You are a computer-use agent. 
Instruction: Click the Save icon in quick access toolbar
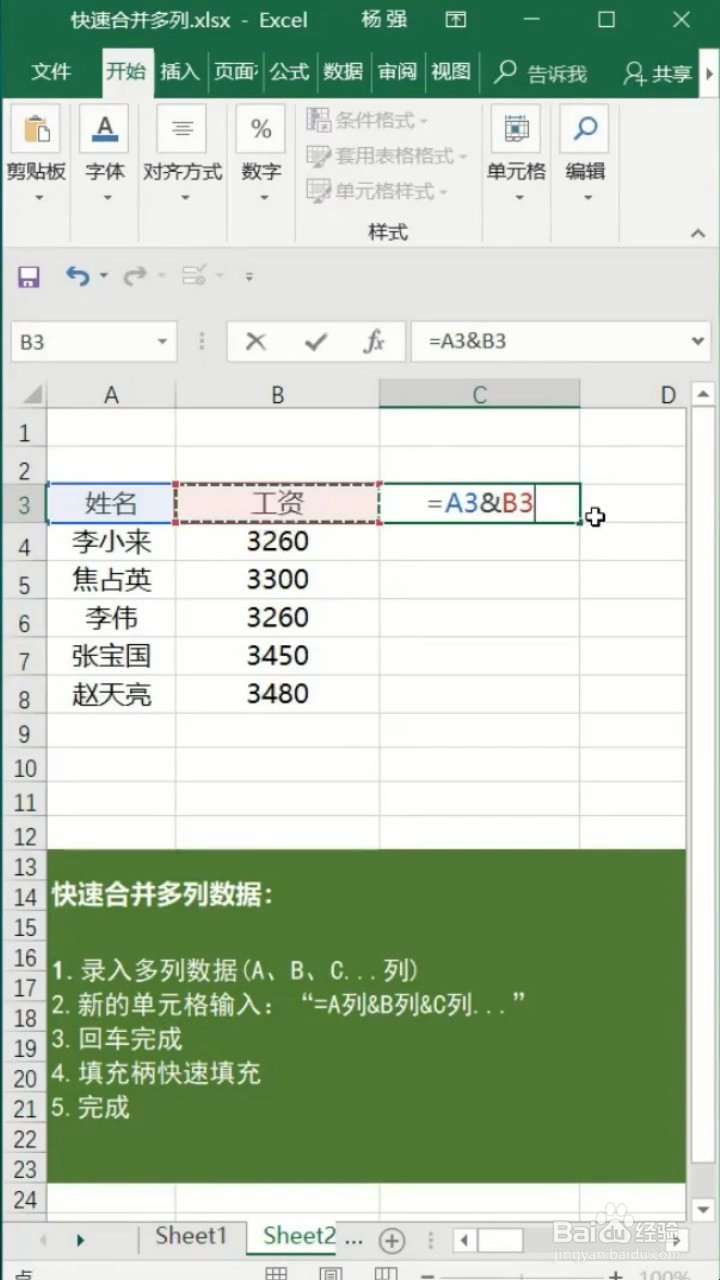coord(29,276)
